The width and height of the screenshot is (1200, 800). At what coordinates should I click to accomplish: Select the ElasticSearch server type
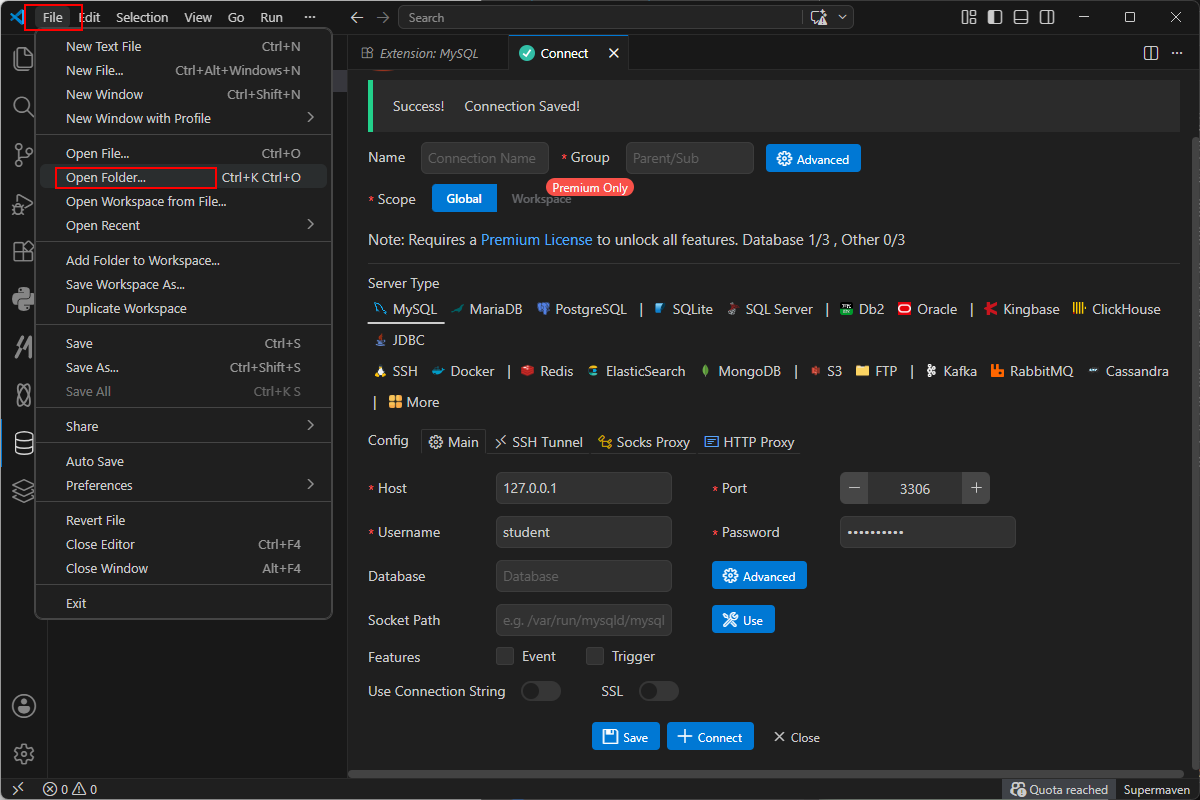click(x=636, y=371)
